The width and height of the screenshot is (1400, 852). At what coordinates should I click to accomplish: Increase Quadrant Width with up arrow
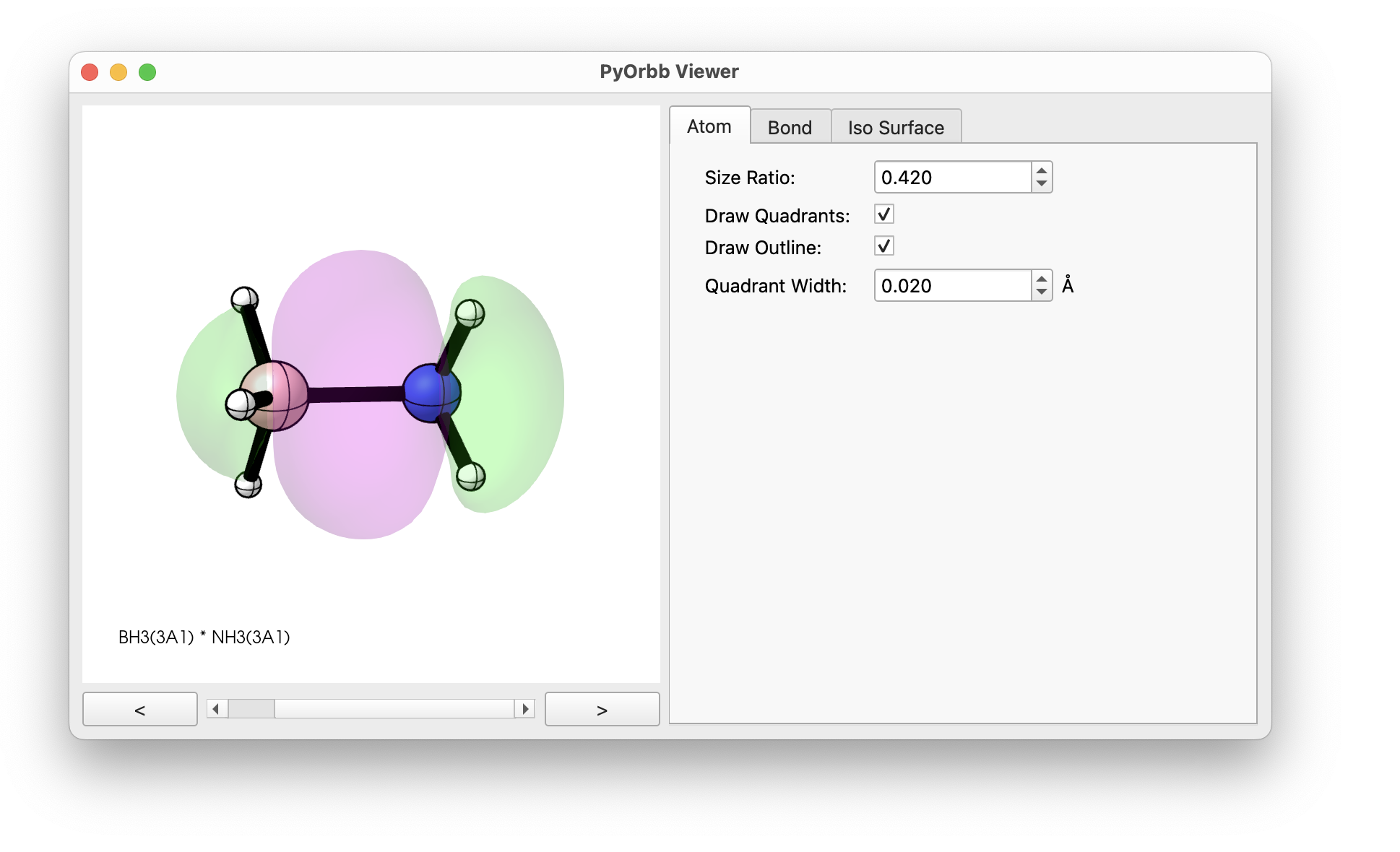[x=1041, y=279]
